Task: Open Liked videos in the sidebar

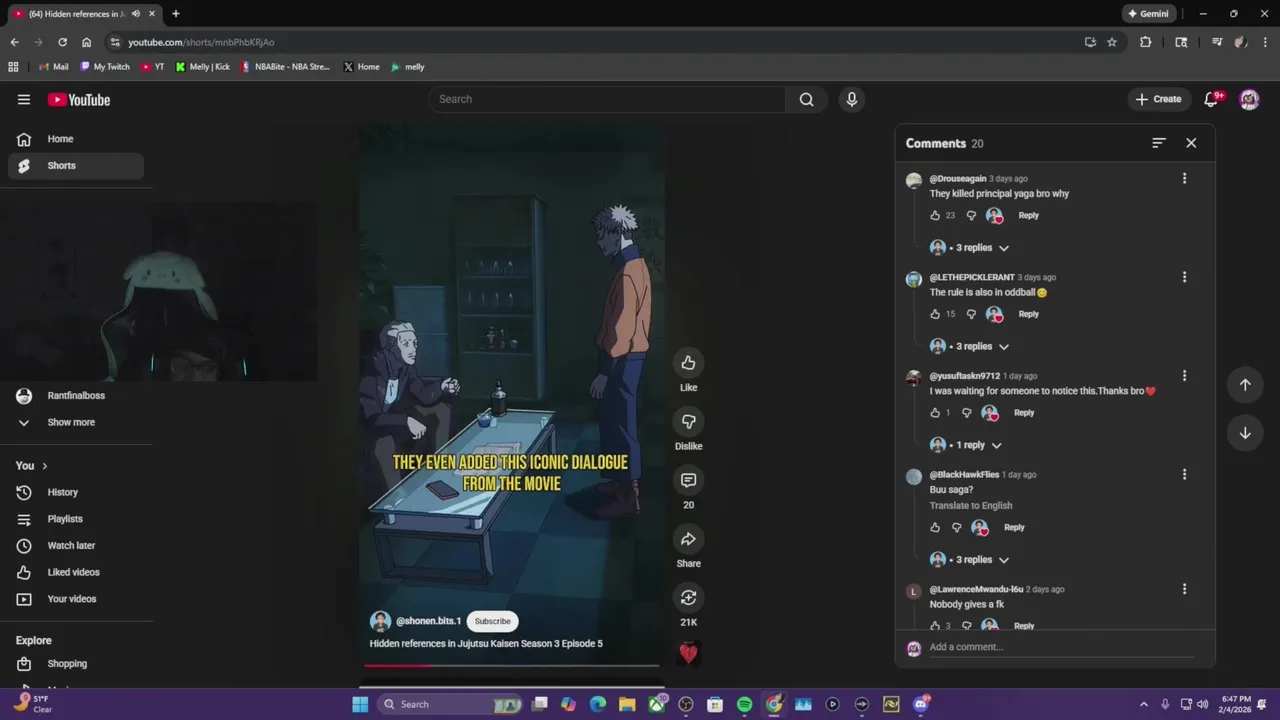Action: pos(76,572)
